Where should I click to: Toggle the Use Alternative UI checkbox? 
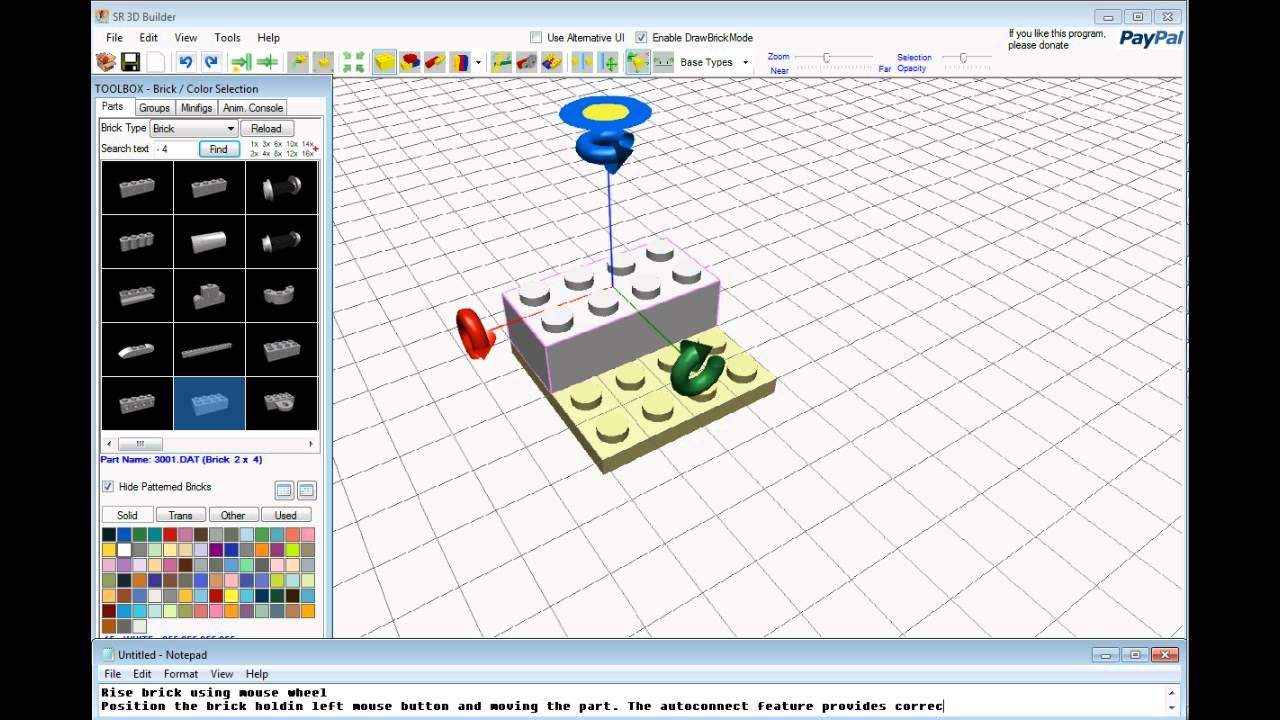click(536, 37)
